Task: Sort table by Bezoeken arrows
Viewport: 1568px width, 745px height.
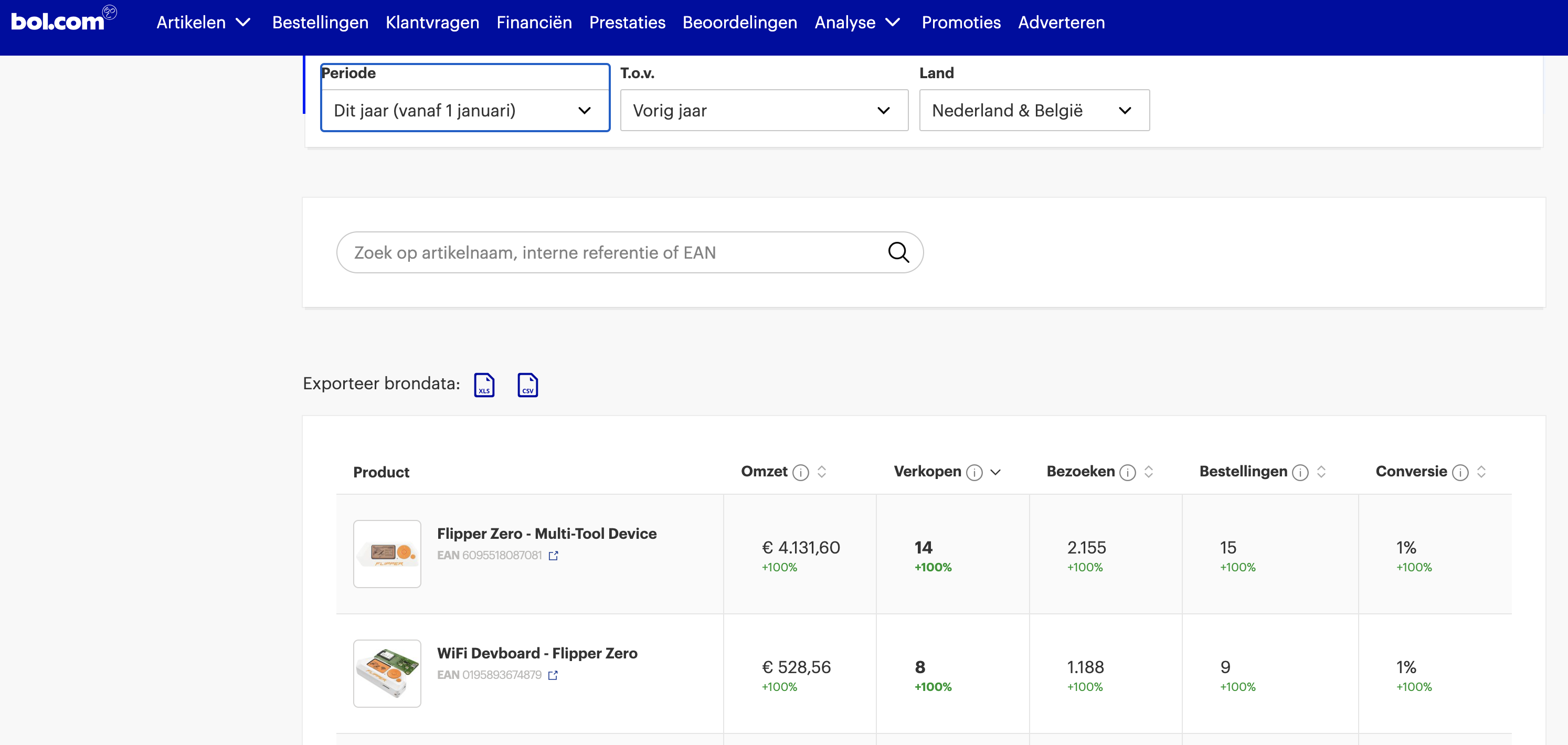Action: click(x=1149, y=472)
